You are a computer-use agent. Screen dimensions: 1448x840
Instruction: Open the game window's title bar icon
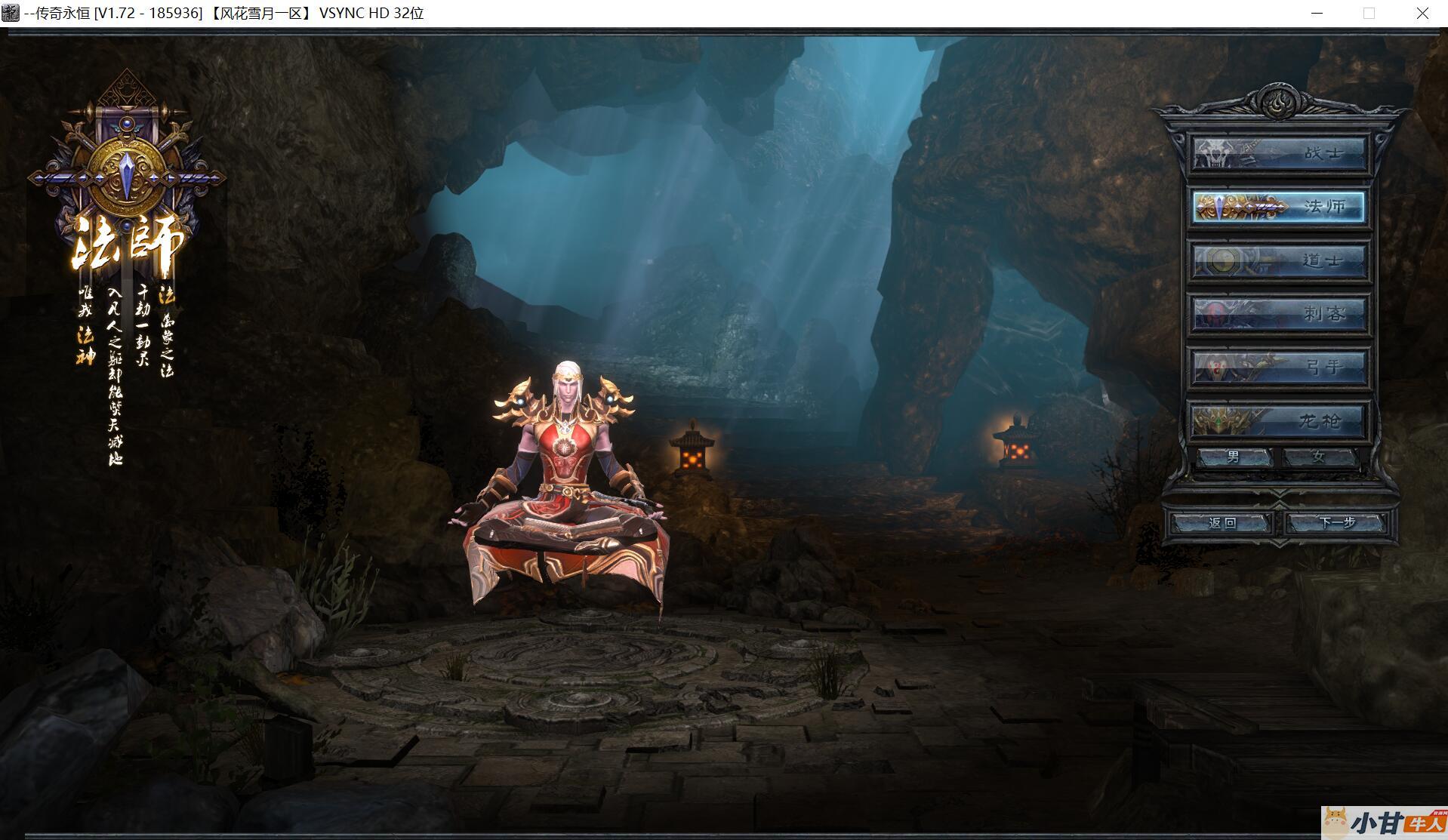(x=11, y=13)
